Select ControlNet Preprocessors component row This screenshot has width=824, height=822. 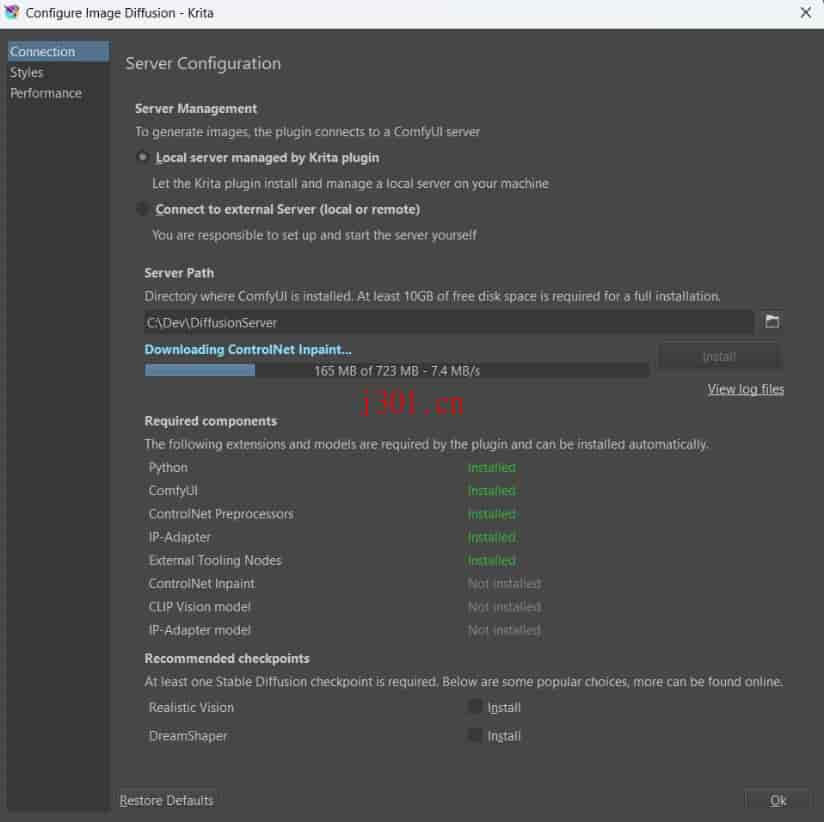tap(332, 513)
